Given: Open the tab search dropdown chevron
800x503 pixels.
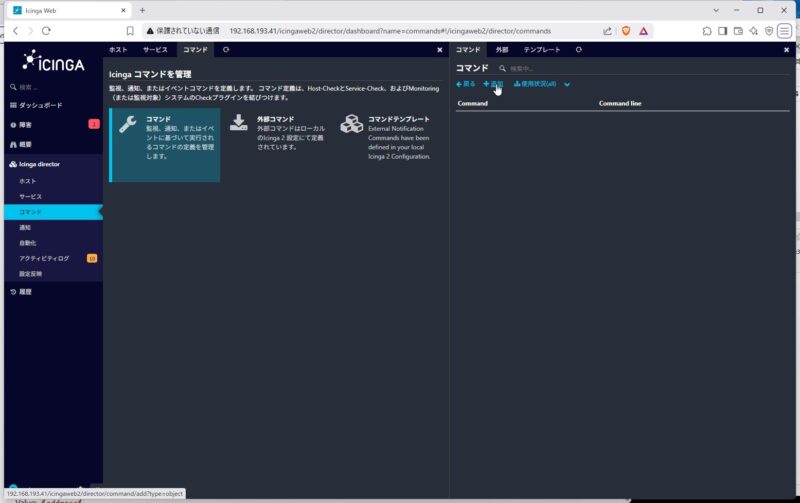Looking at the screenshot, I should (x=716, y=10).
